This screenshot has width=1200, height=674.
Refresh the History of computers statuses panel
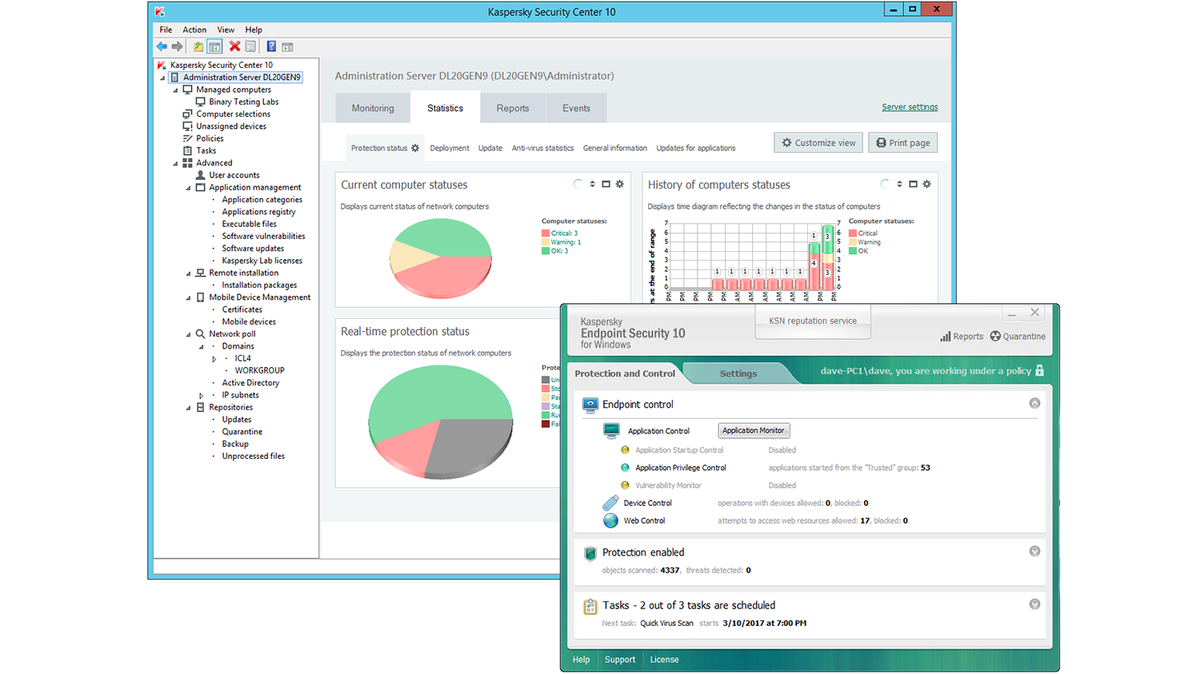coord(885,184)
